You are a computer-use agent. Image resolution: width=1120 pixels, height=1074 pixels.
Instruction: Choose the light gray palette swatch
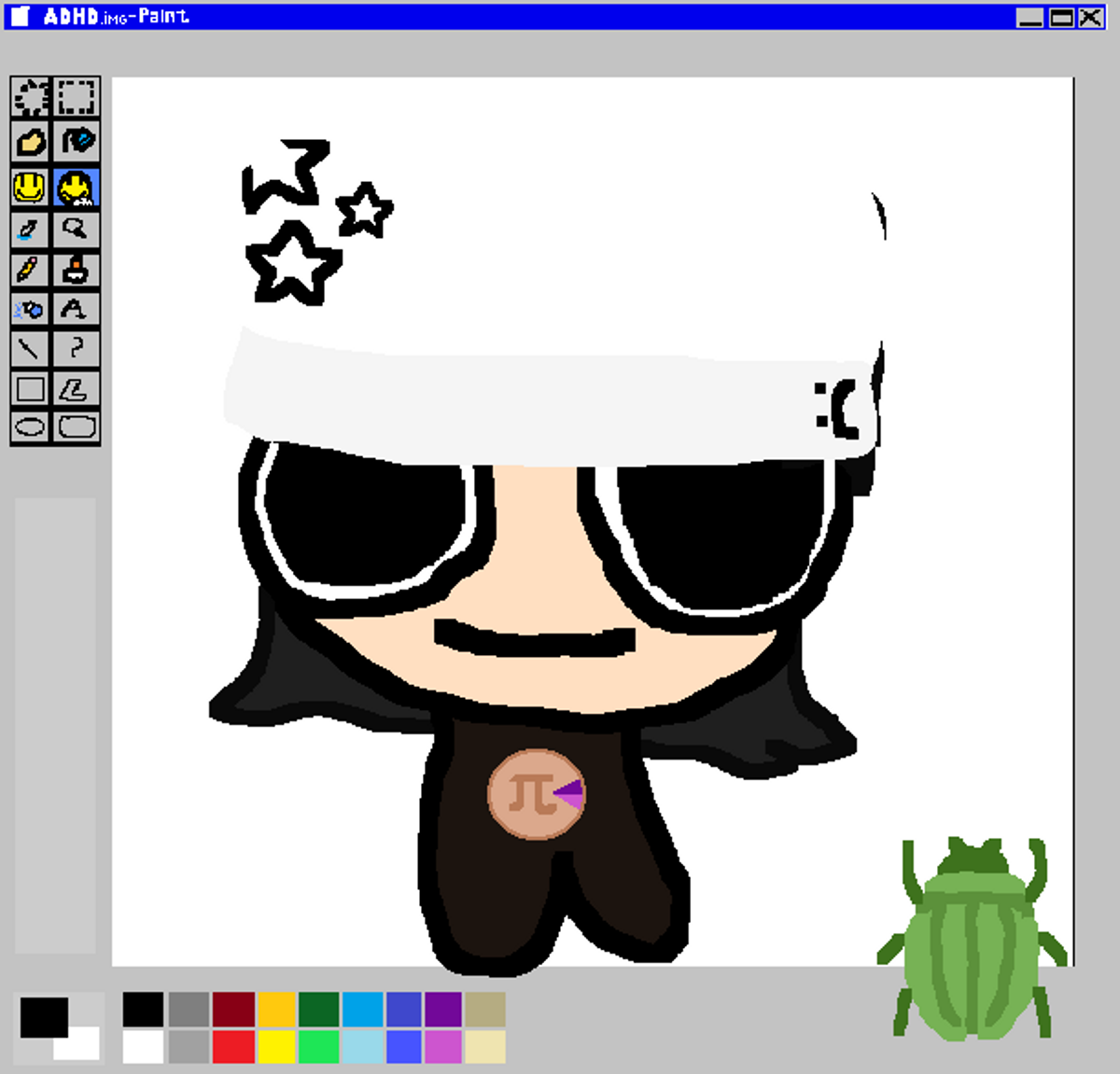(x=189, y=1047)
